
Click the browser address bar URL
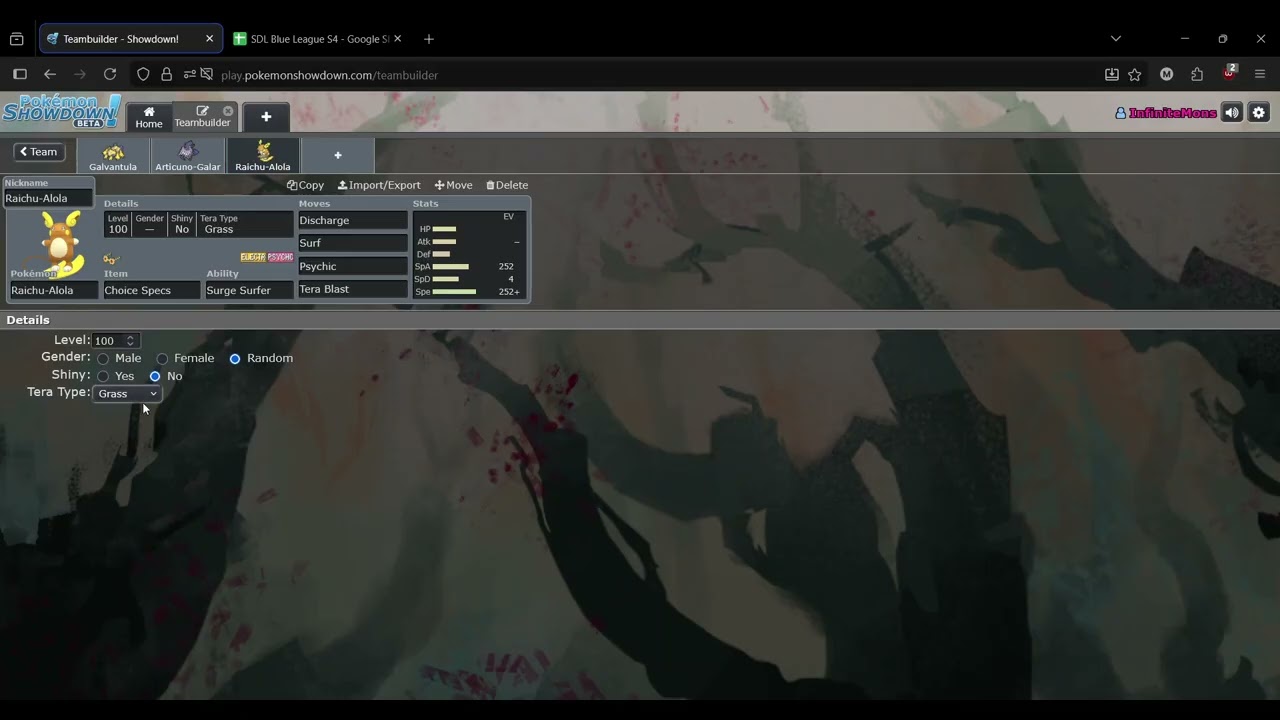(x=329, y=75)
